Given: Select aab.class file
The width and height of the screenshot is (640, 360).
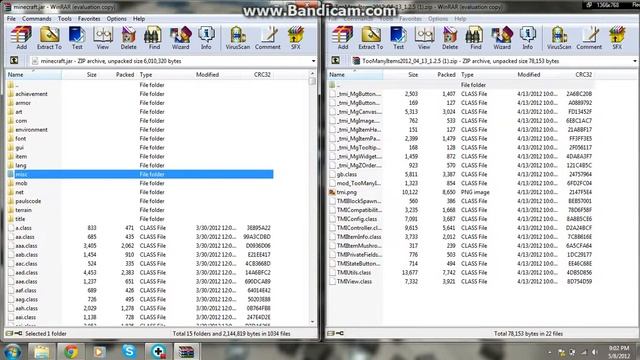Looking at the screenshot, I should pyautogui.click(x=26, y=255).
